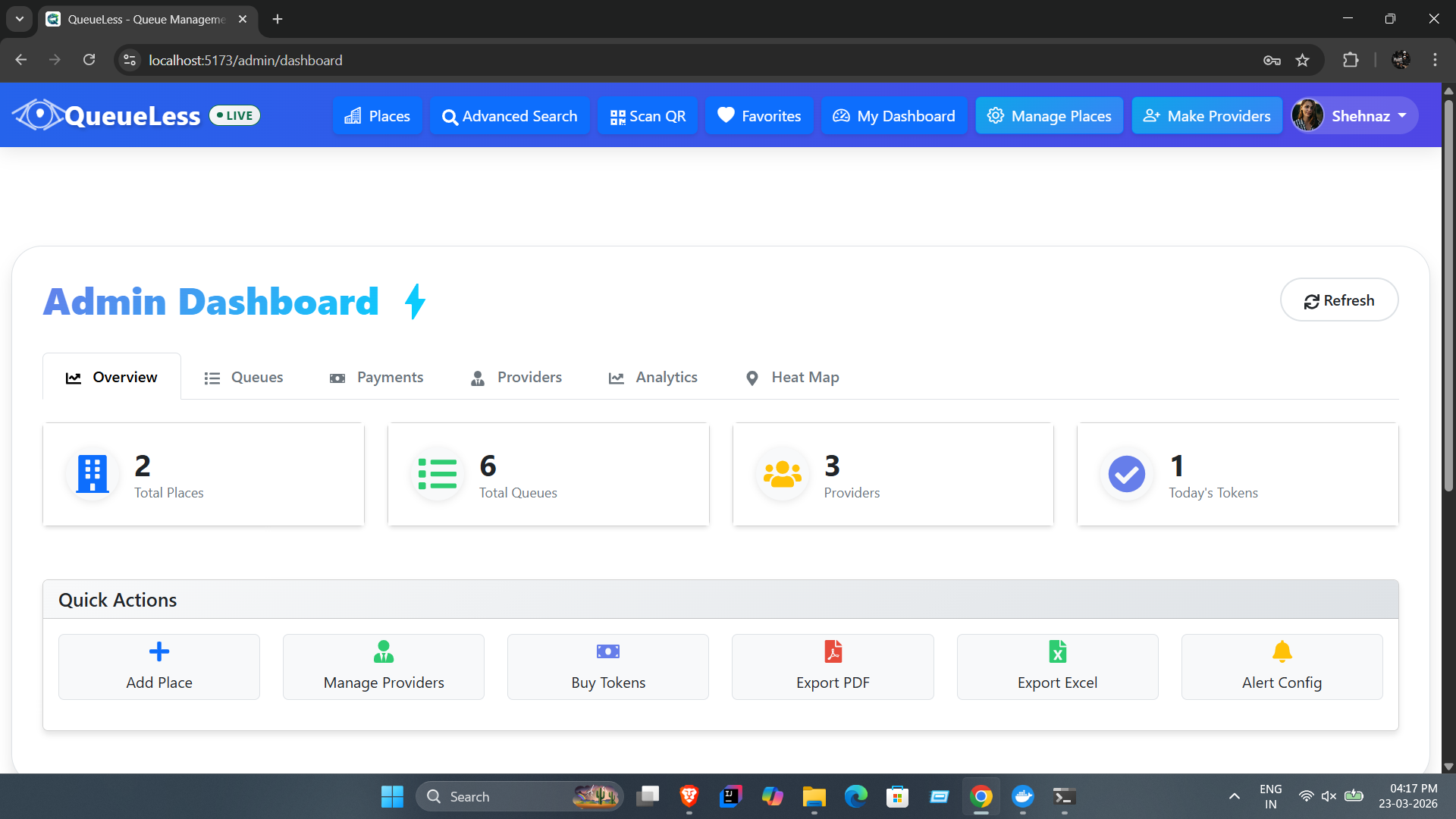The height and width of the screenshot is (819, 1456).
Task: Click the green person icon in Manage Providers
Action: coord(384,651)
